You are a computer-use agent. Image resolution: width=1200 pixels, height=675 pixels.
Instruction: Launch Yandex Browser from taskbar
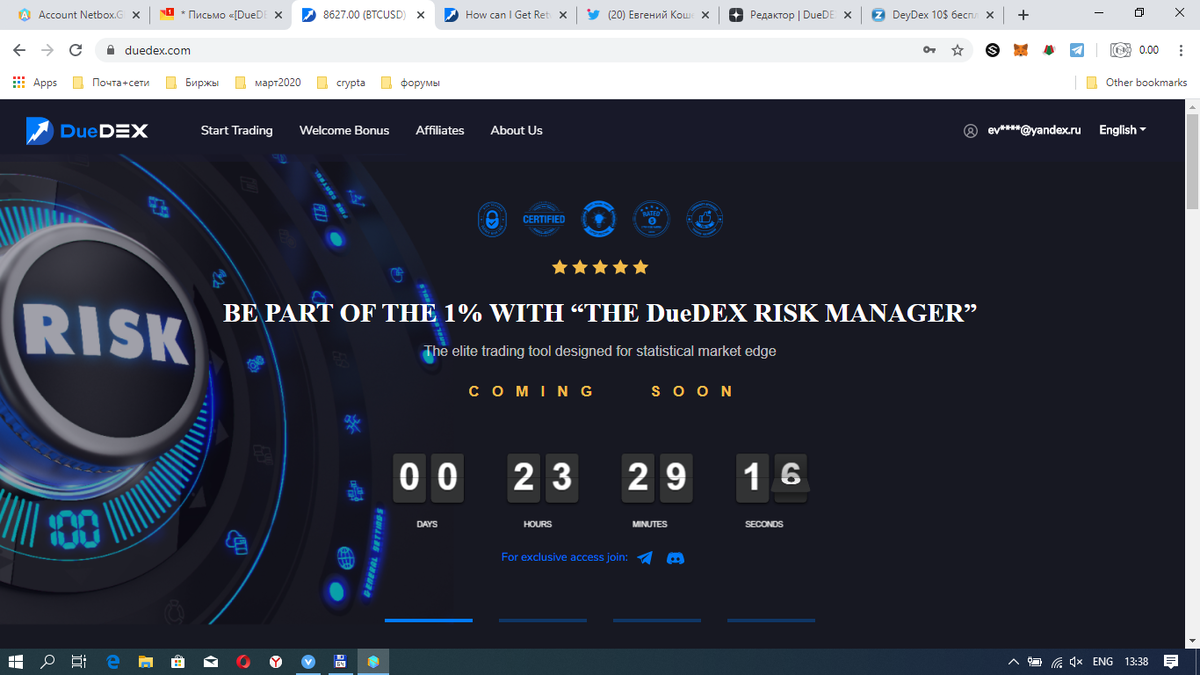276,661
